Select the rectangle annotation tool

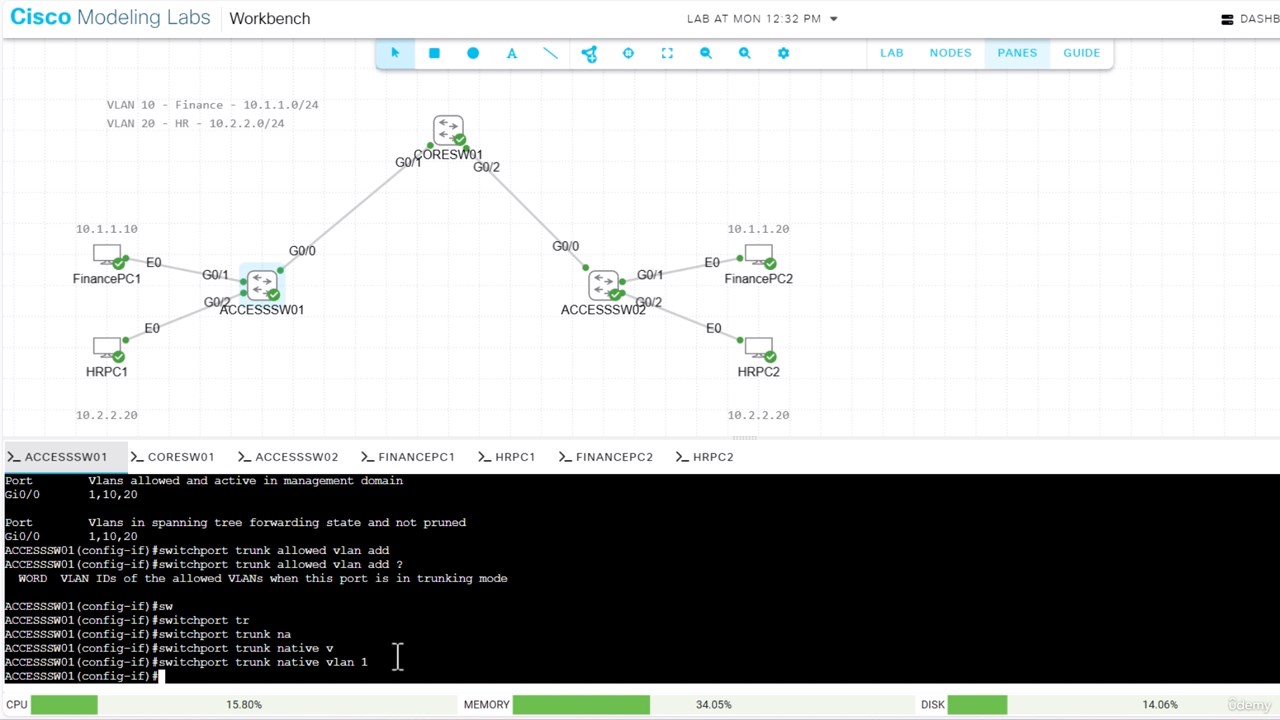click(x=434, y=53)
